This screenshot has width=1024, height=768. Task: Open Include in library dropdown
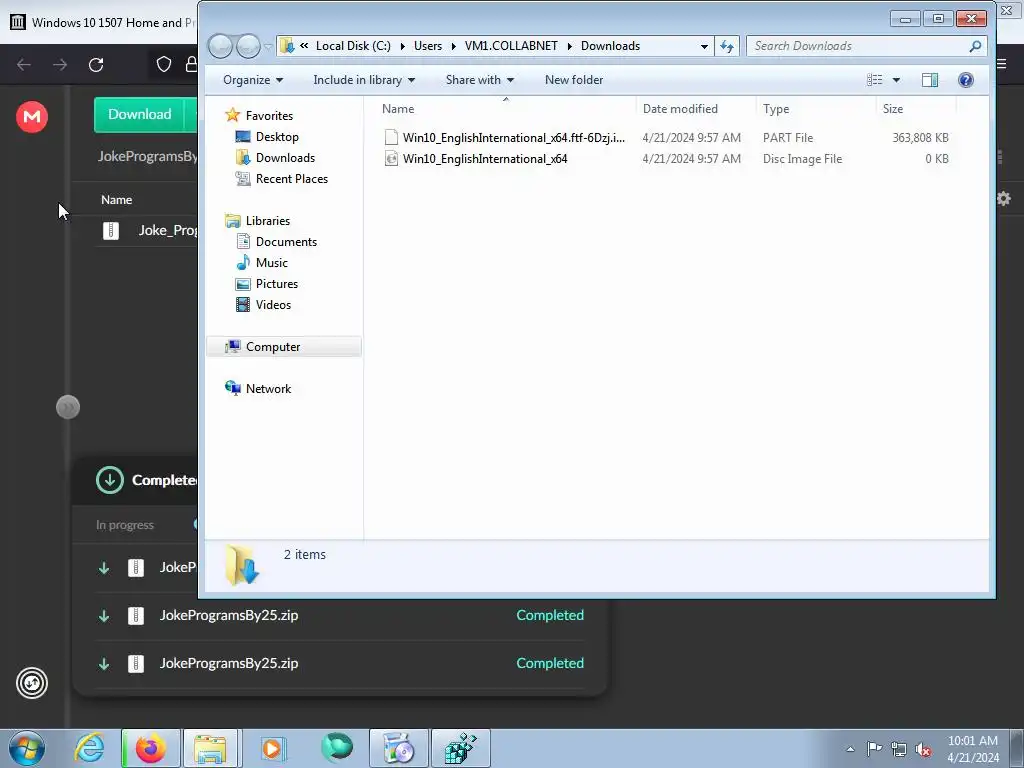pos(364,80)
